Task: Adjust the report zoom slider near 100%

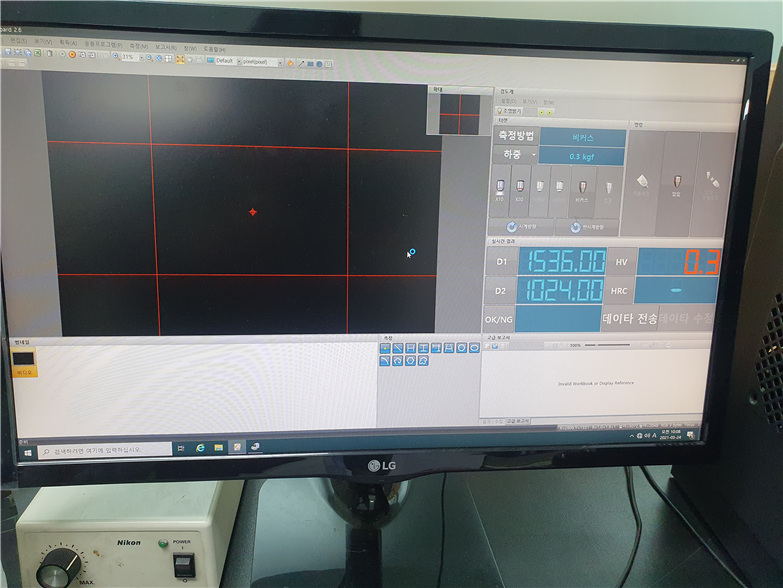Action: coord(607,344)
